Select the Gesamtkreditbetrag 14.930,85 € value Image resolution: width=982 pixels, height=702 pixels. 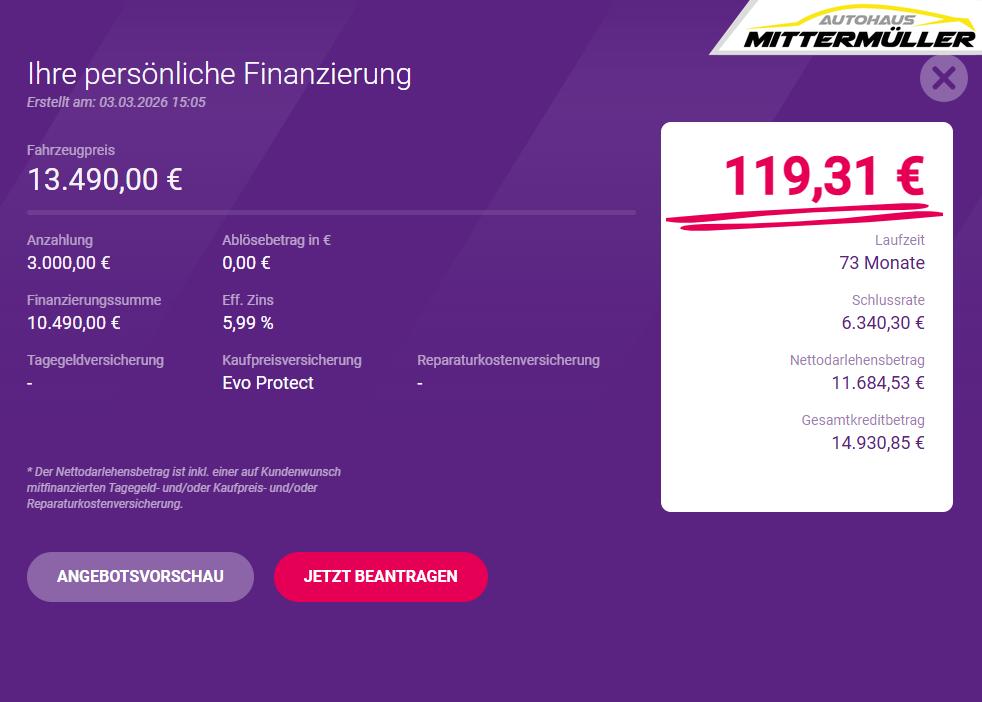(878, 443)
